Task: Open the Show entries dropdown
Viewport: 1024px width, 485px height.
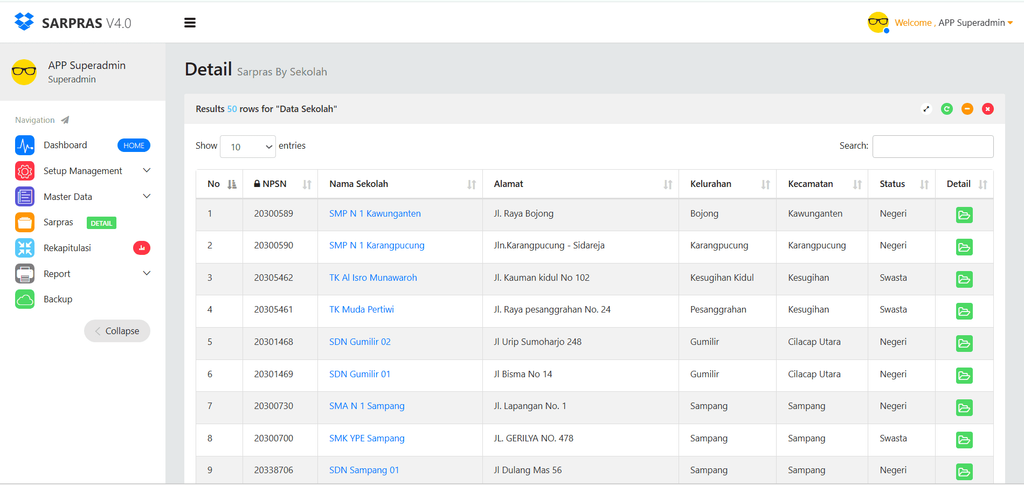Action: tap(248, 147)
